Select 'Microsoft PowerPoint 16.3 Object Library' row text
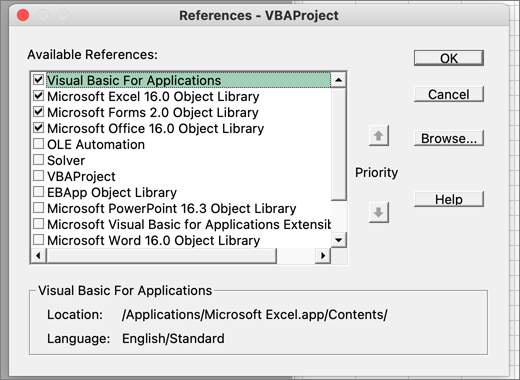The image size is (520, 380). pos(172,208)
